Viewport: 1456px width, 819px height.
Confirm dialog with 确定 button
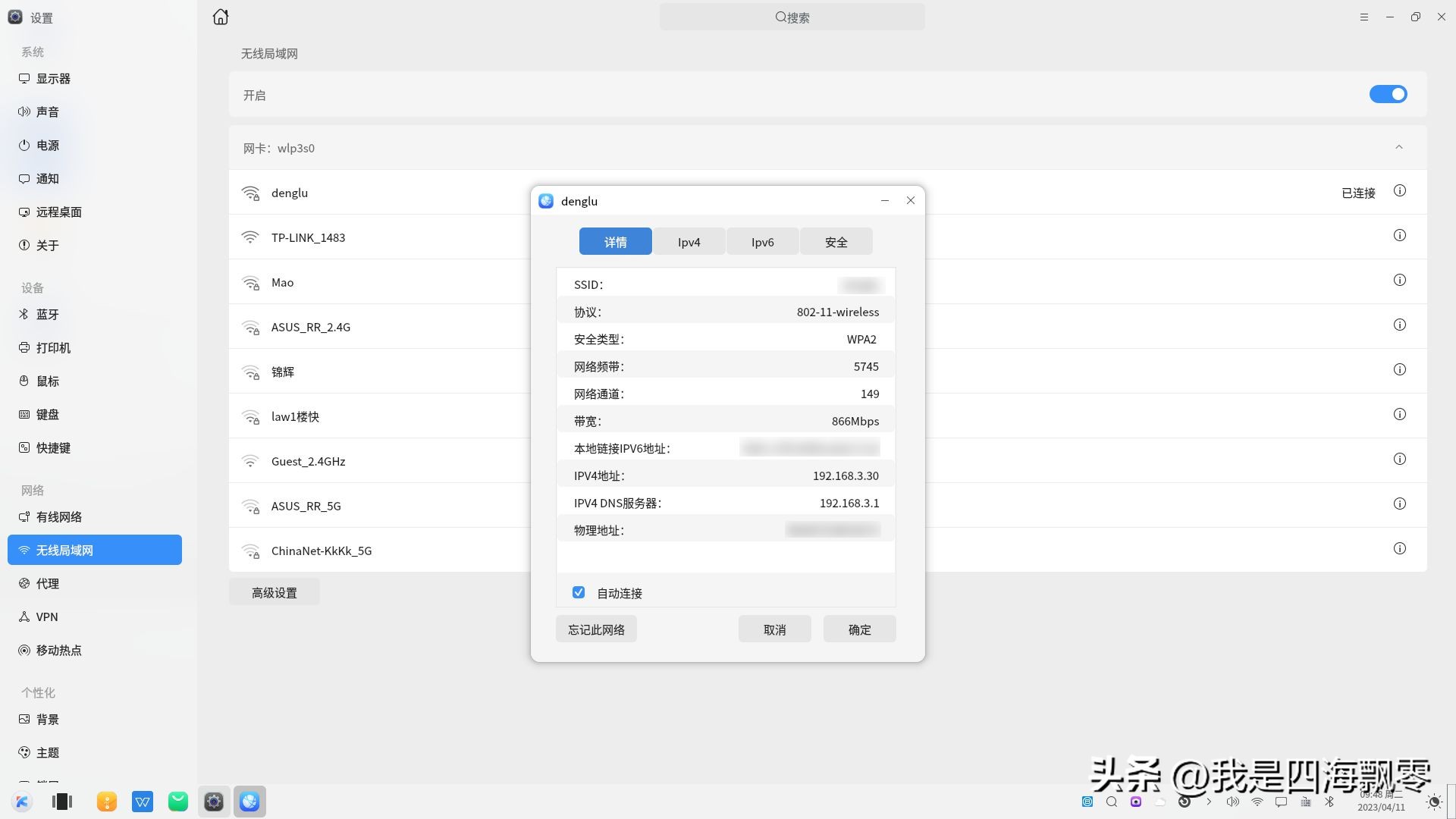(x=859, y=629)
